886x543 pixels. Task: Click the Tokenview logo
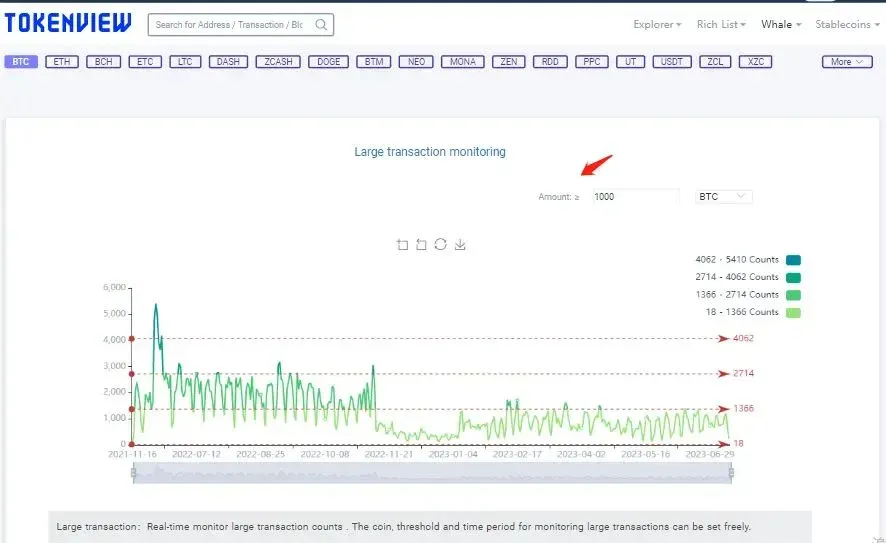point(68,23)
